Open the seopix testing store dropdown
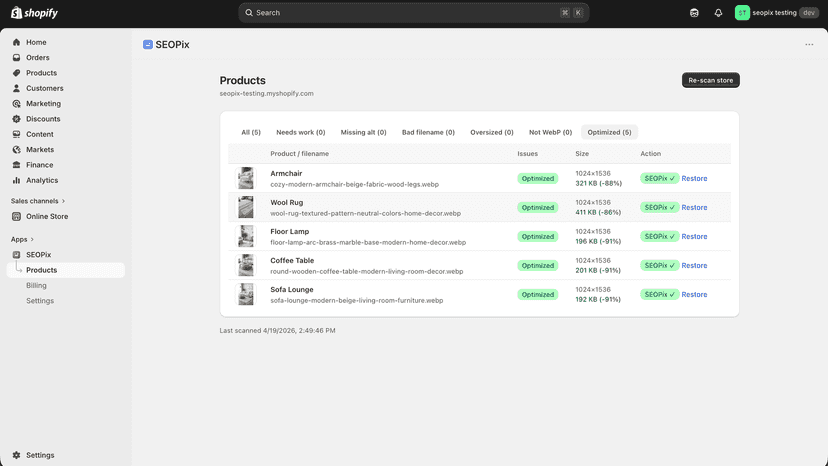This screenshot has height=466, width=828. coord(776,13)
